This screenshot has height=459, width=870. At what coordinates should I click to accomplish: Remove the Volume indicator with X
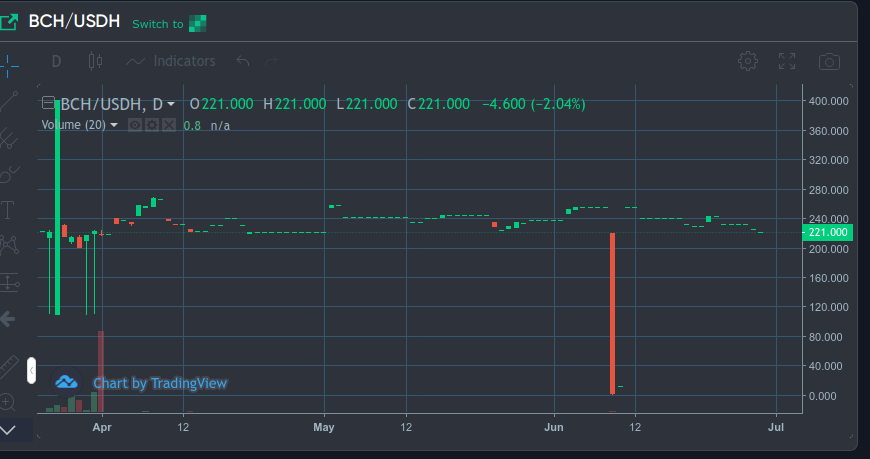point(169,125)
